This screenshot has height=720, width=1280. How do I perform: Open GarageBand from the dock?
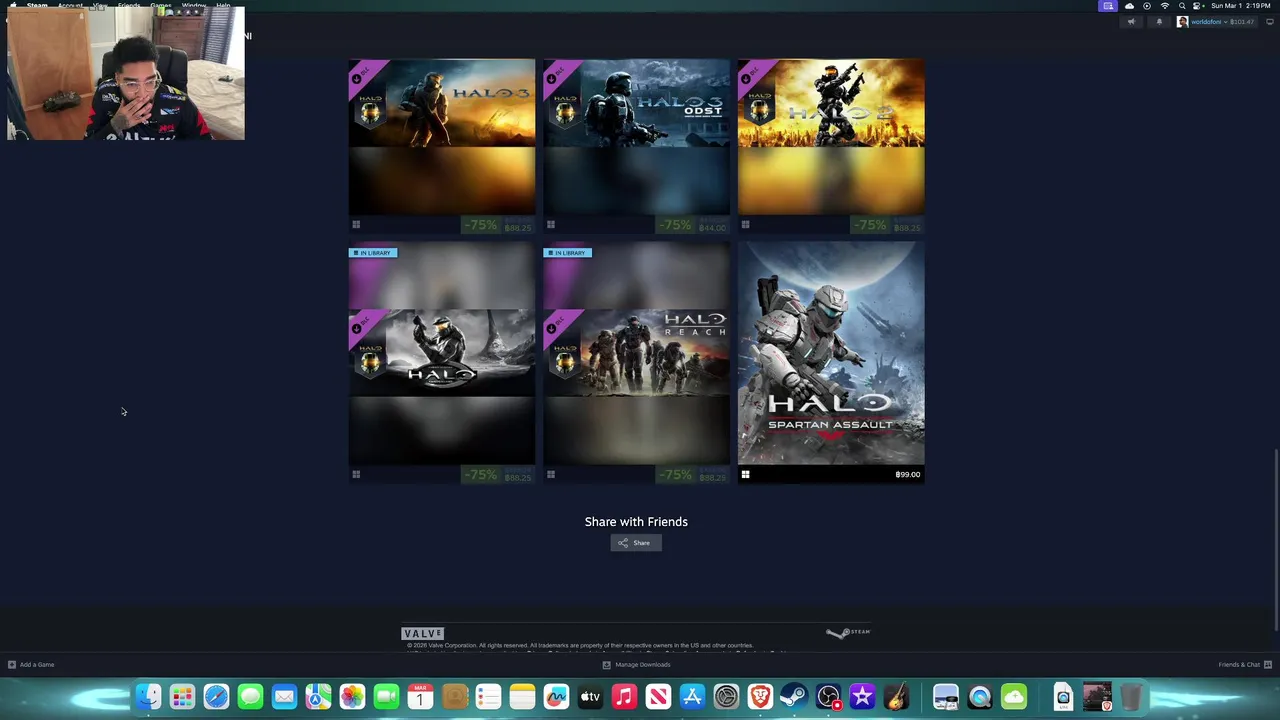(x=896, y=697)
